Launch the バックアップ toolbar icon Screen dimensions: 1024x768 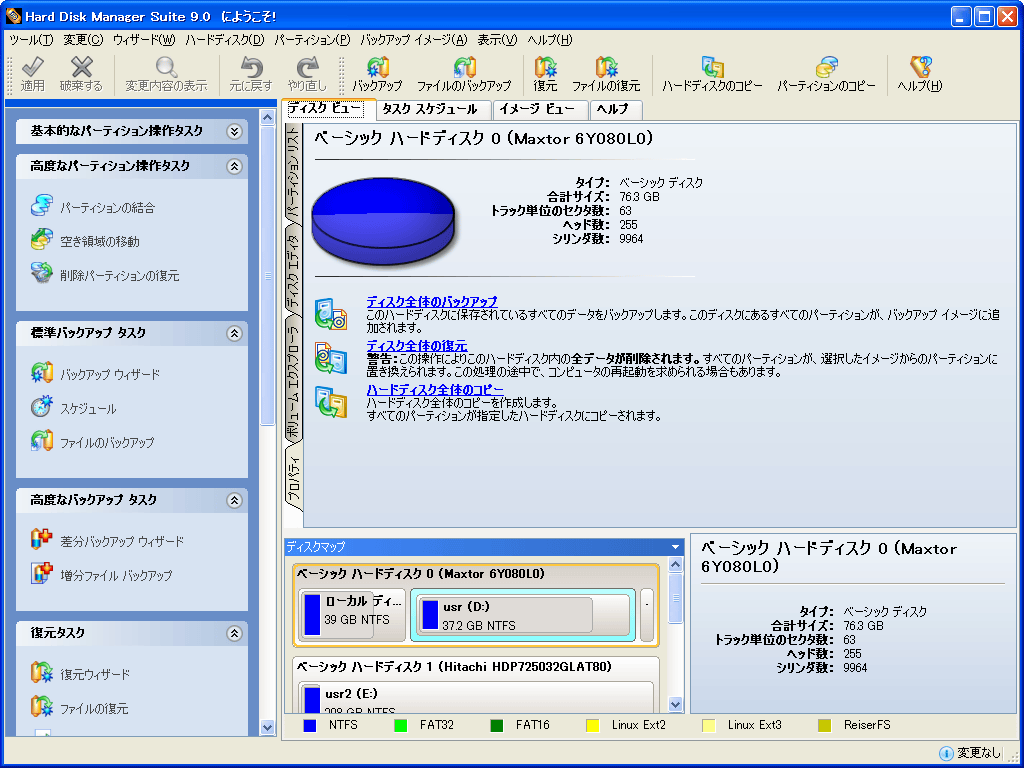click(377, 67)
